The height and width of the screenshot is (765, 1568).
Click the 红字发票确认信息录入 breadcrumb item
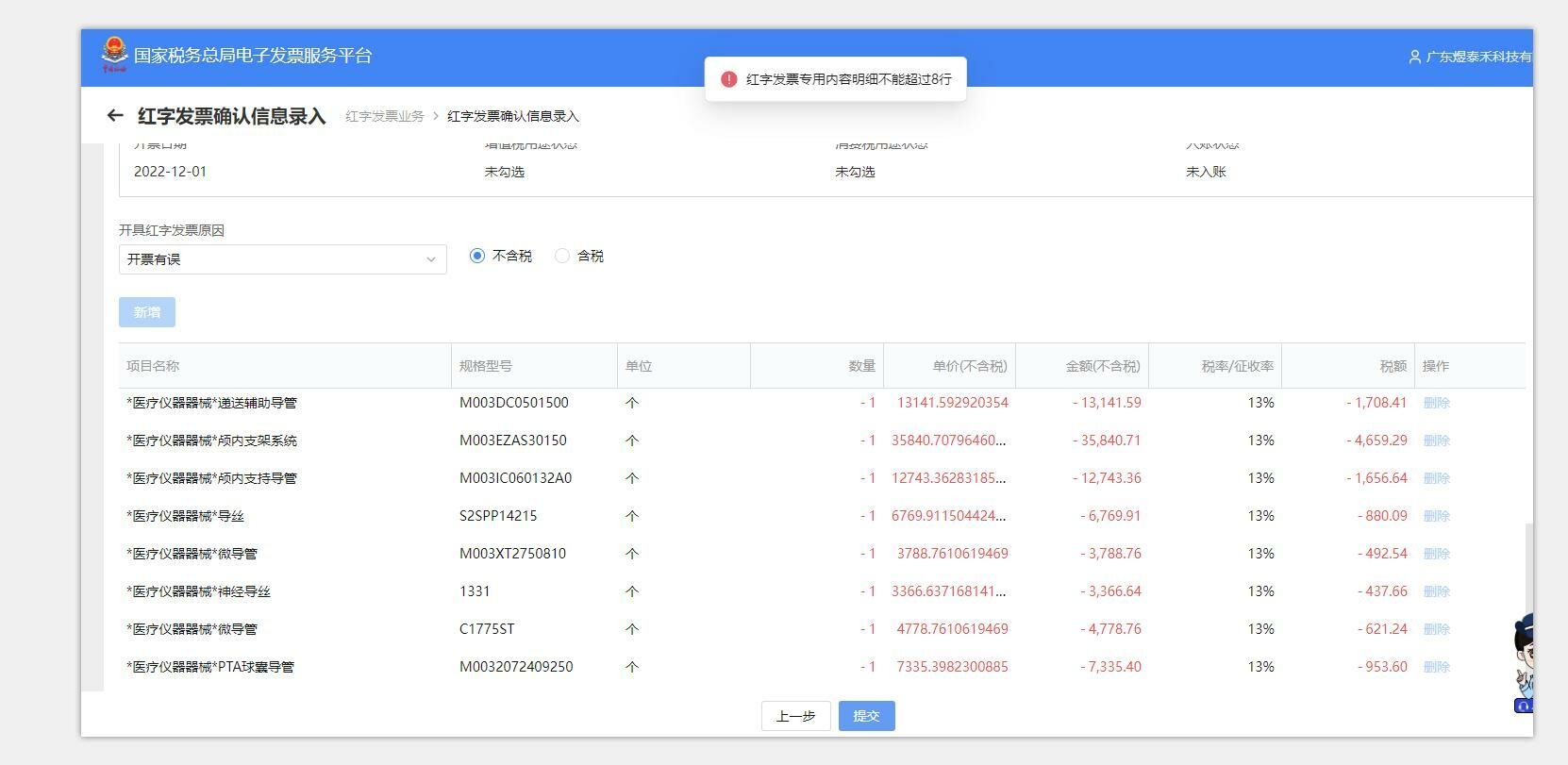pos(512,117)
